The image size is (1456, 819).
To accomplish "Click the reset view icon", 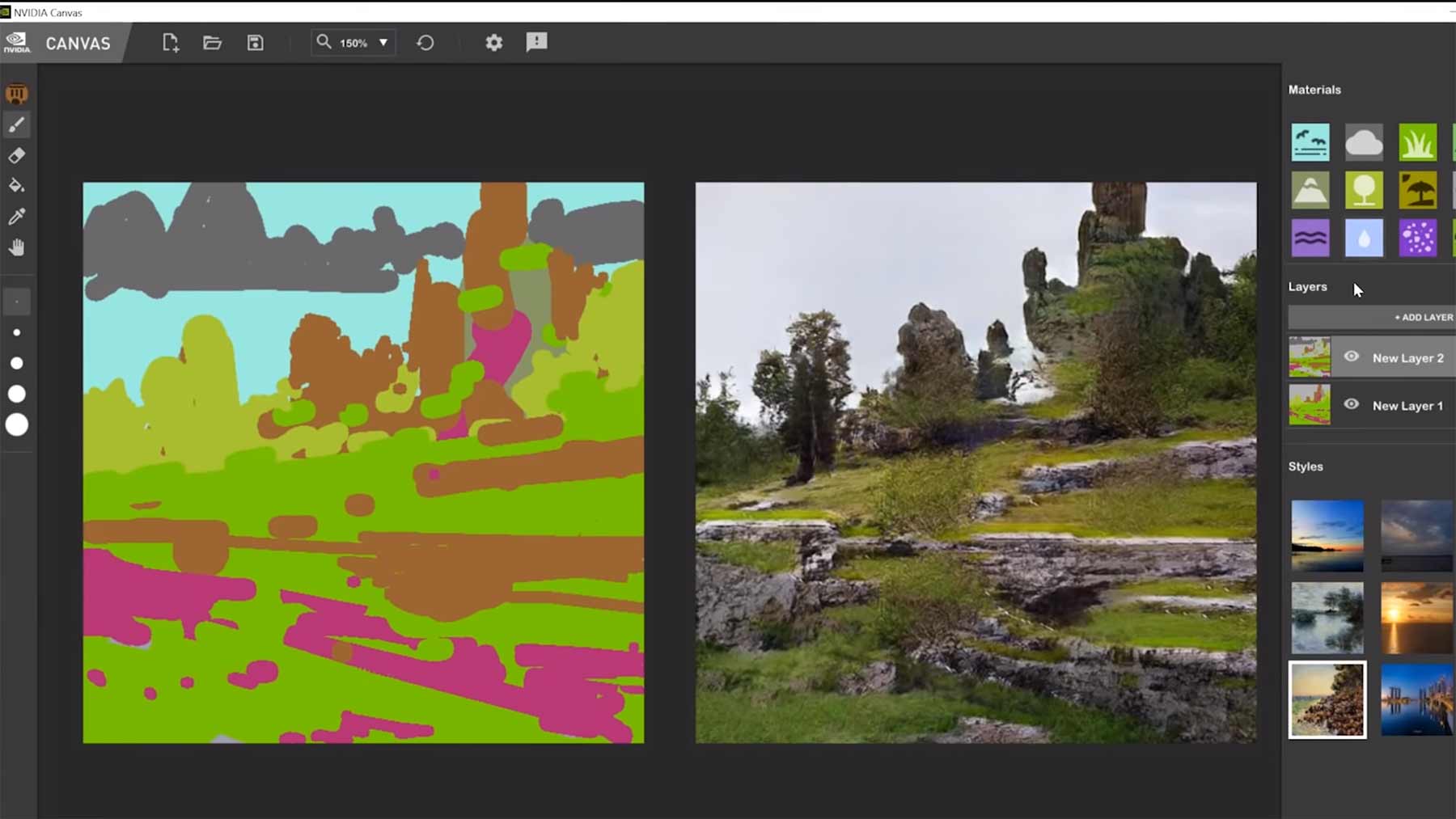I will pyautogui.click(x=425, y=43).
